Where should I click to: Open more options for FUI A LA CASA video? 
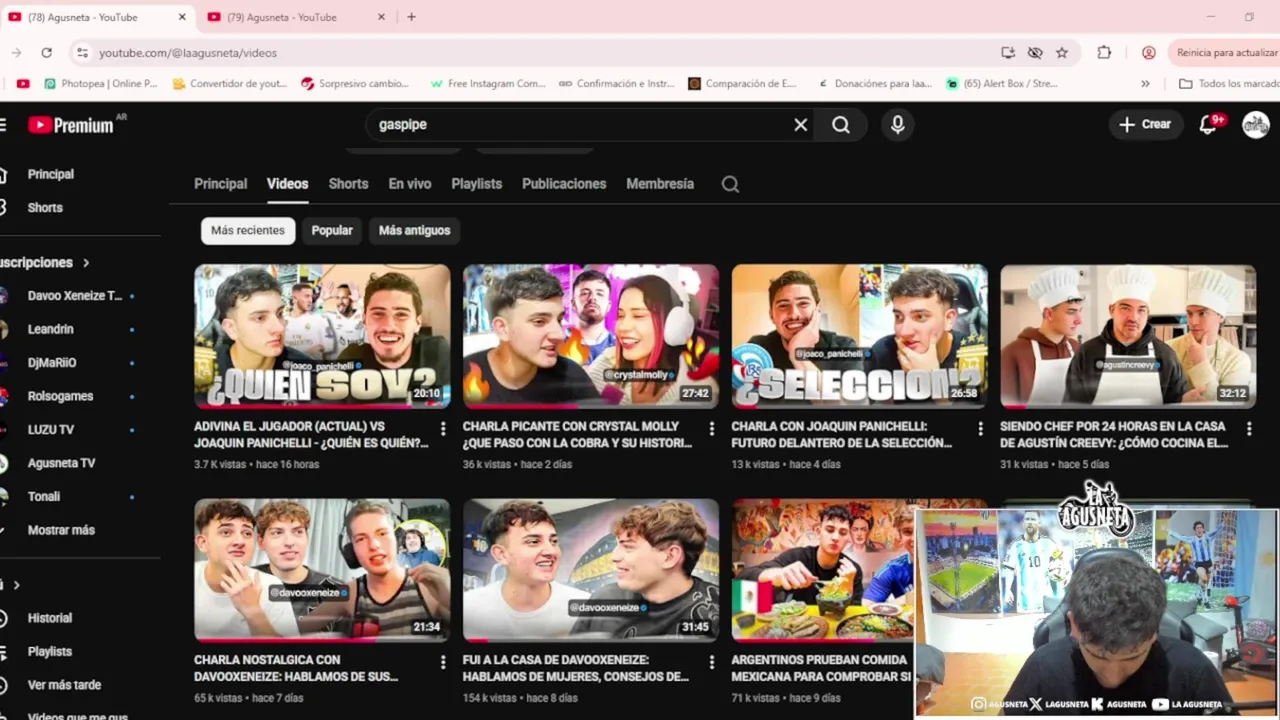711,662
